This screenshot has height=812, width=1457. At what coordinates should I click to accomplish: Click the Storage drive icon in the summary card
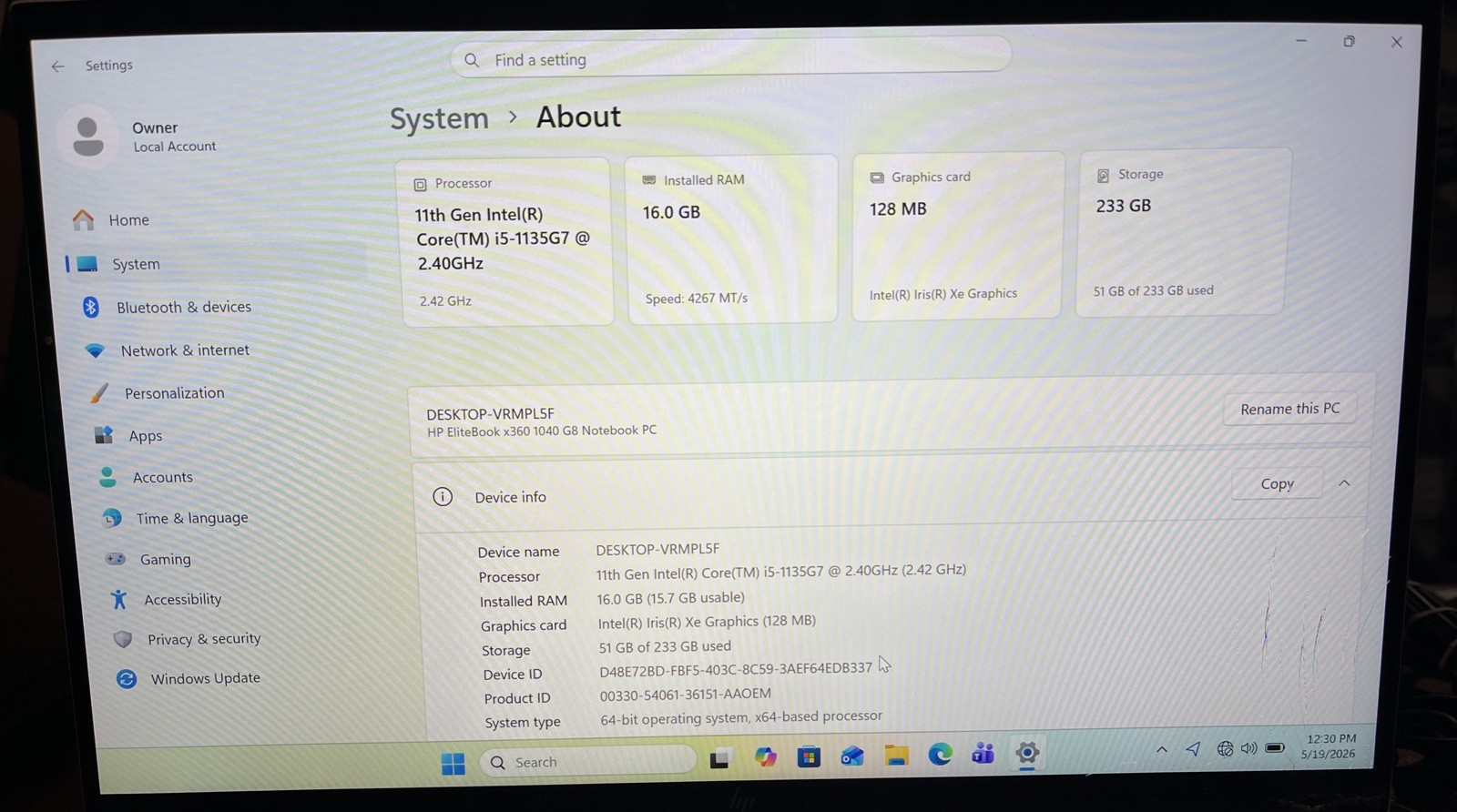(x=1103, y=176)
